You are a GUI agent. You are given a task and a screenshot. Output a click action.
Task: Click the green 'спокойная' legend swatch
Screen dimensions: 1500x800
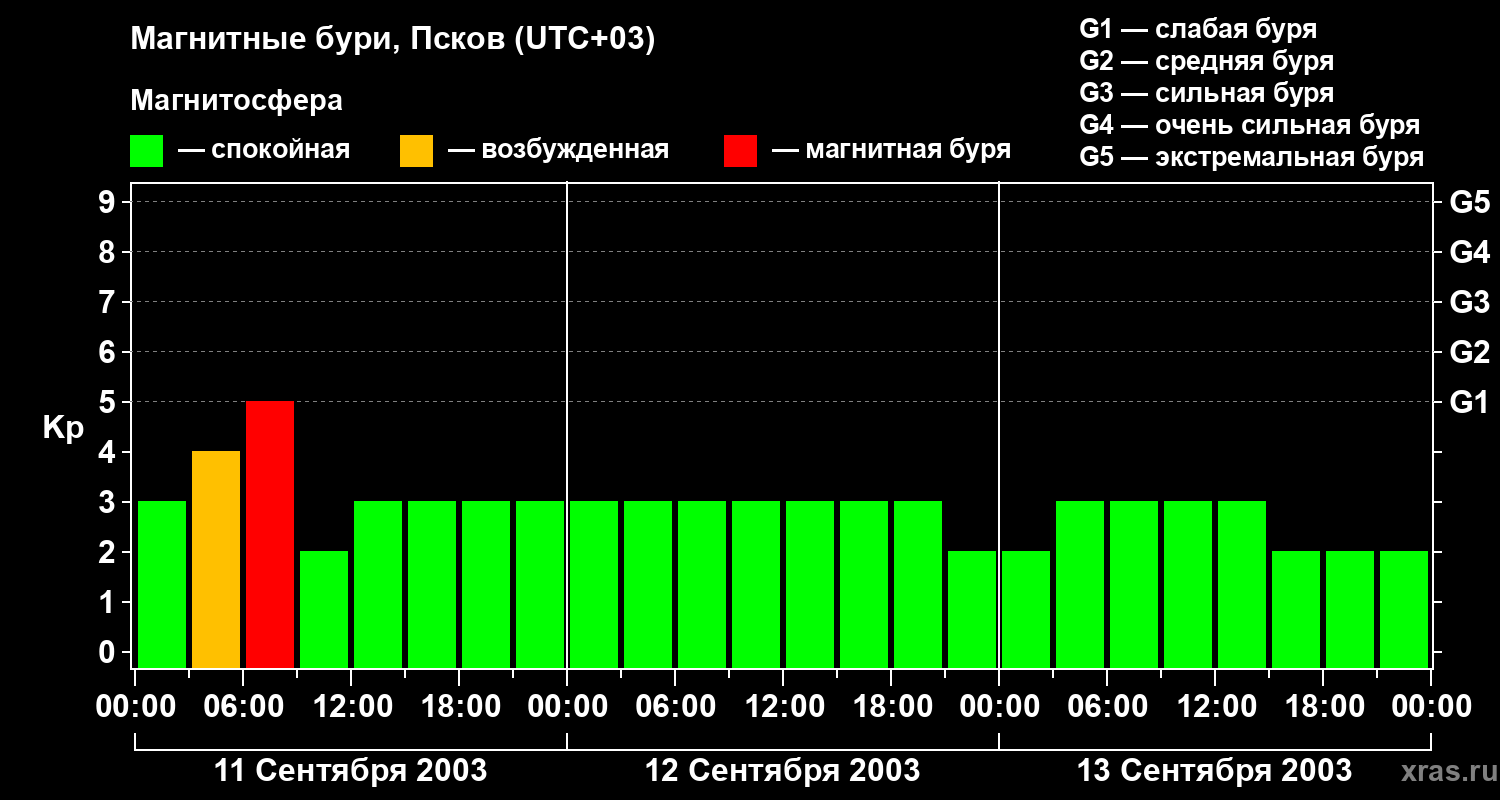[147, 151]
